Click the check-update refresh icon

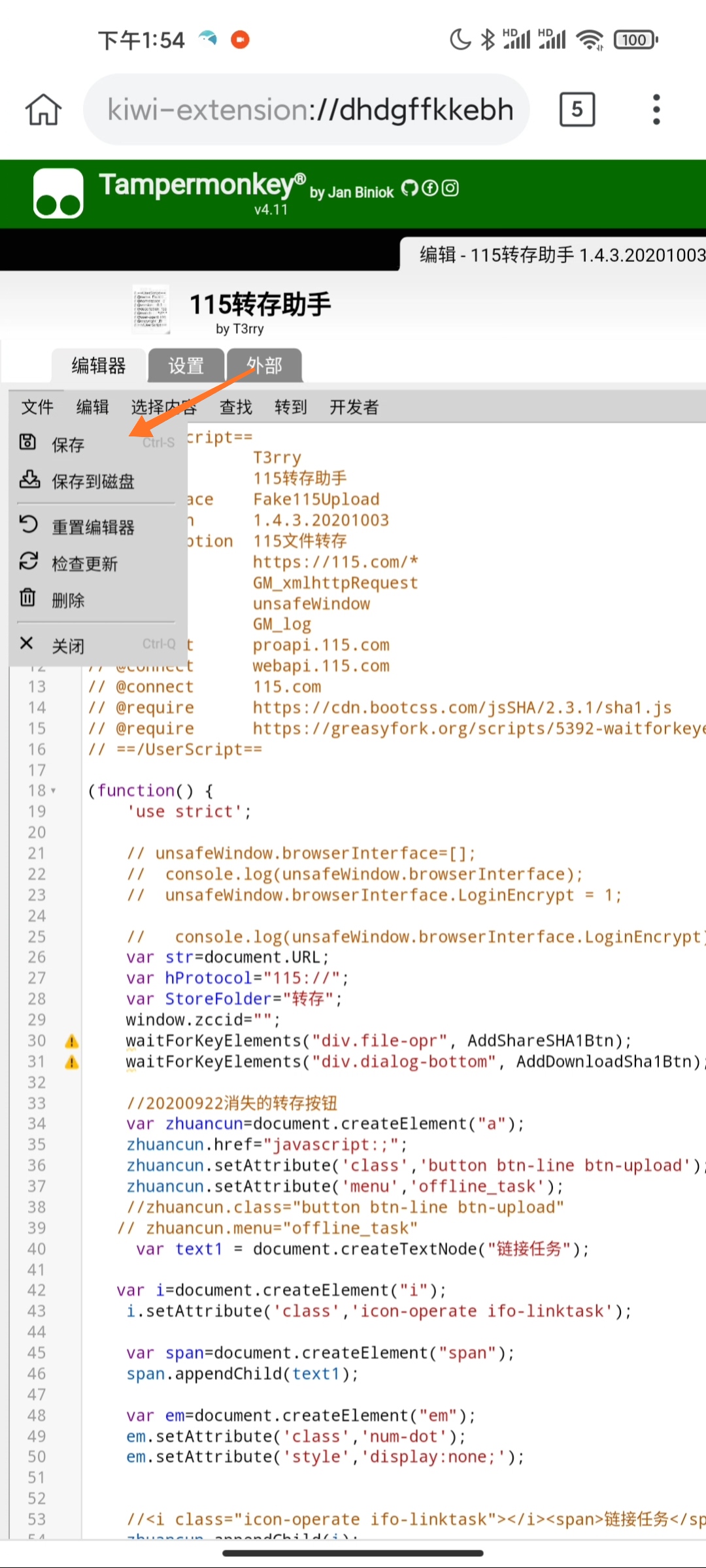coord(29,561)
